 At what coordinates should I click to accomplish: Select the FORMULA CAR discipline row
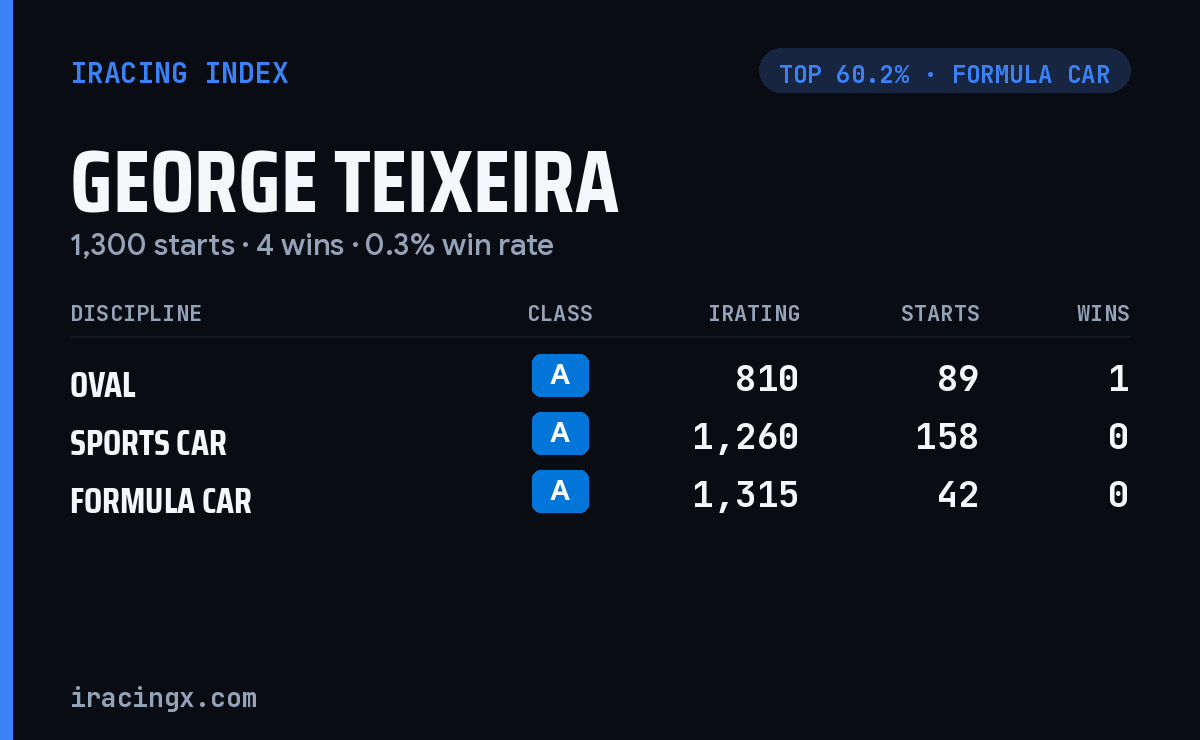(x=600, y=495)
